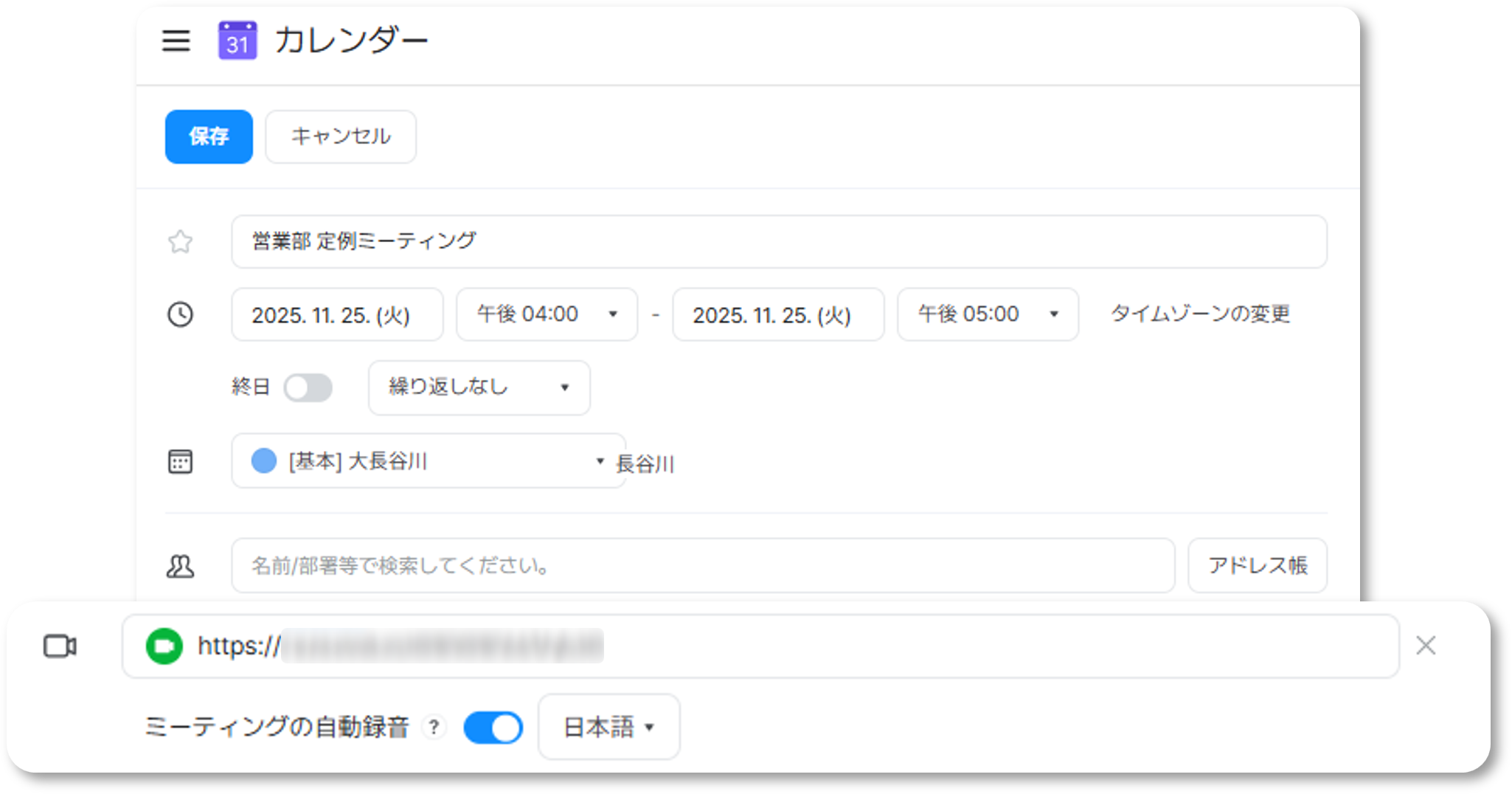Open the hamburger navigation menu
This screenshot has height=794, width=1512.
pyautogui.click(x=176, y=41)
